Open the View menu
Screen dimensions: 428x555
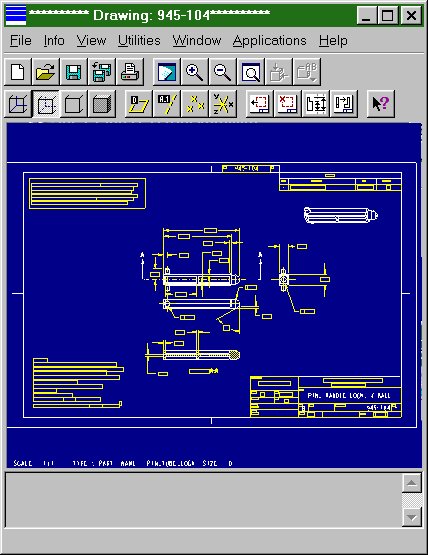[x=91, y=41]
